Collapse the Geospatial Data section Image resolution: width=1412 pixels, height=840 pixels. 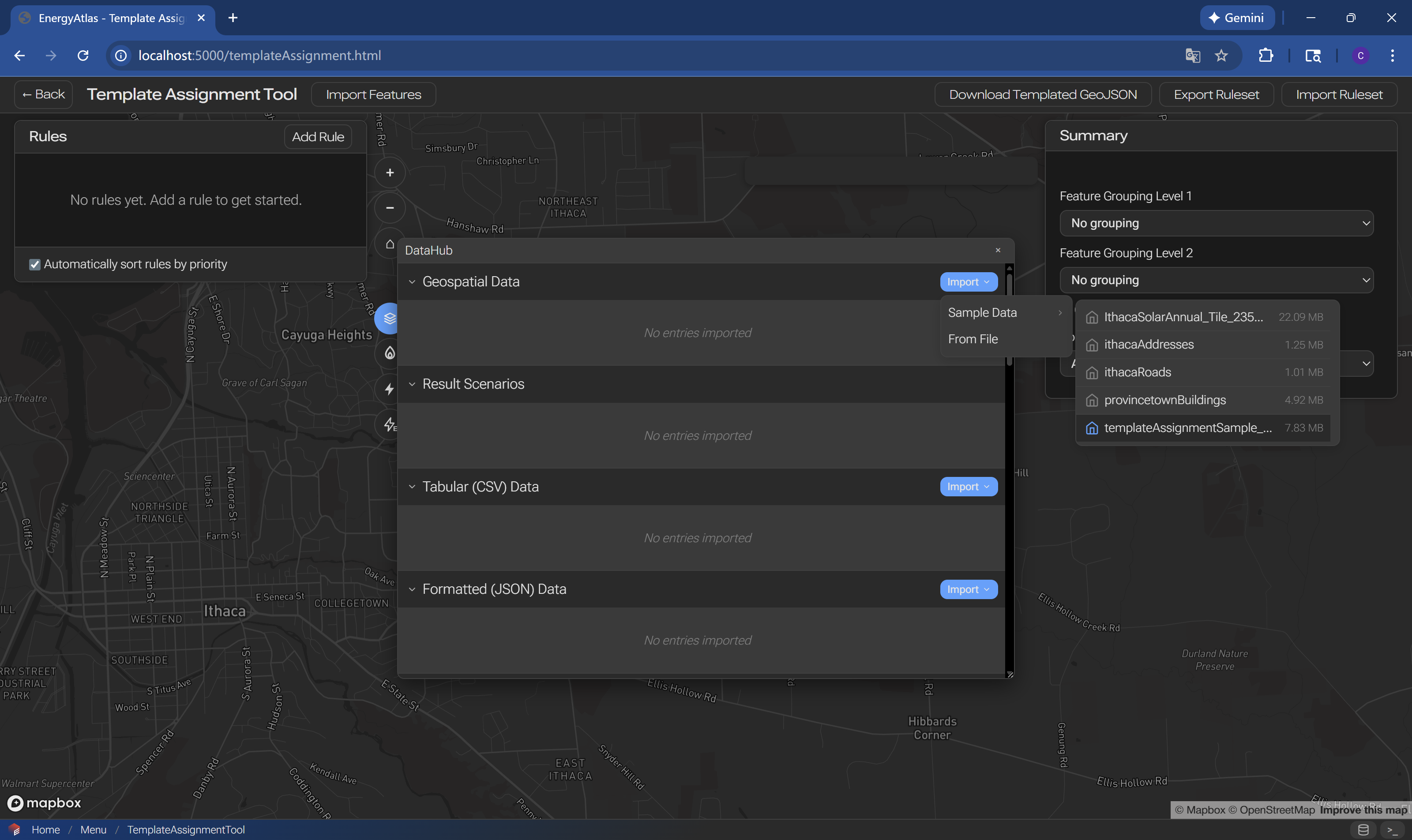(412, 282)
